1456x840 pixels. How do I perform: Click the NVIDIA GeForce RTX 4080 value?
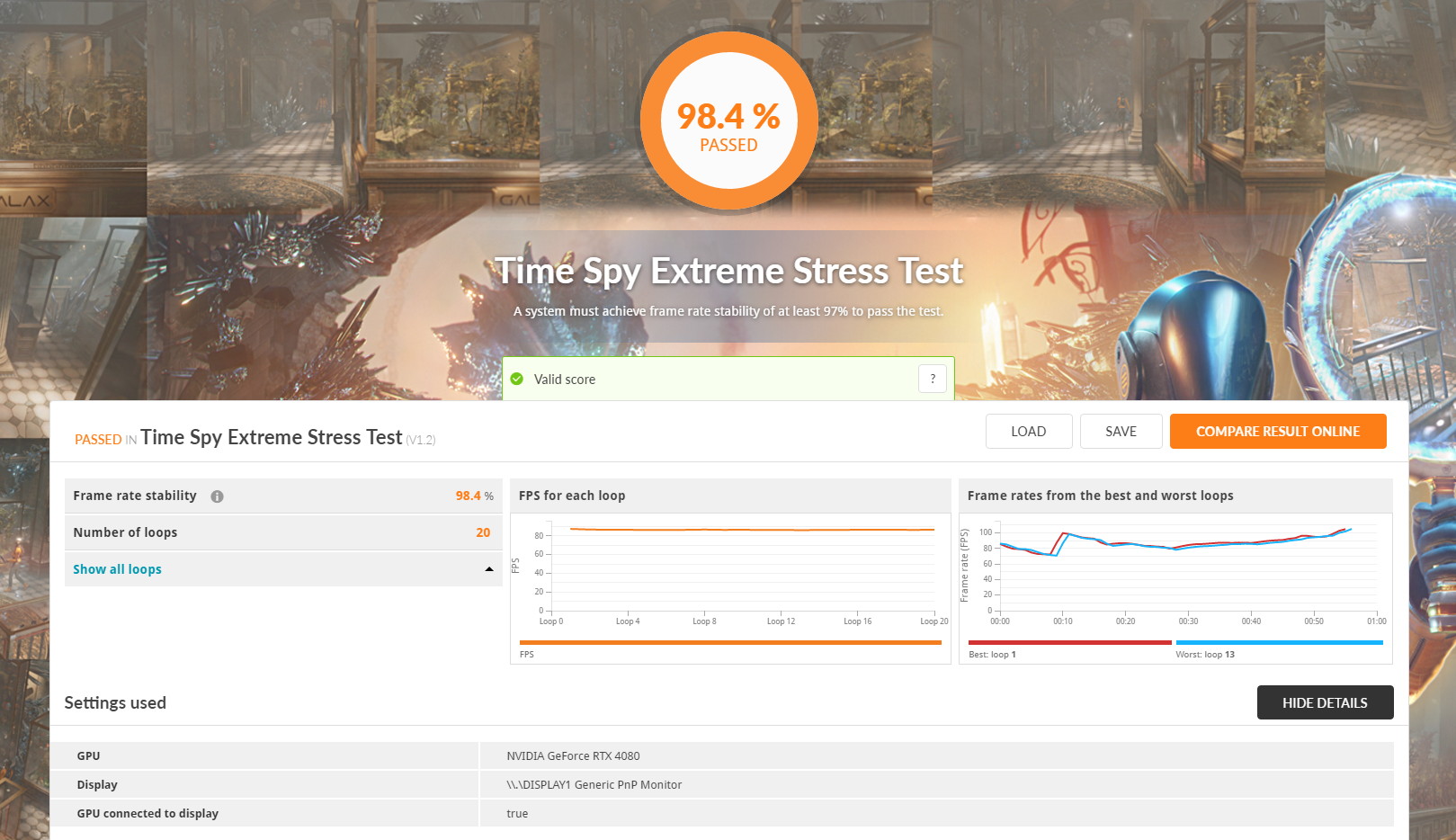click(x=573, y=756)
